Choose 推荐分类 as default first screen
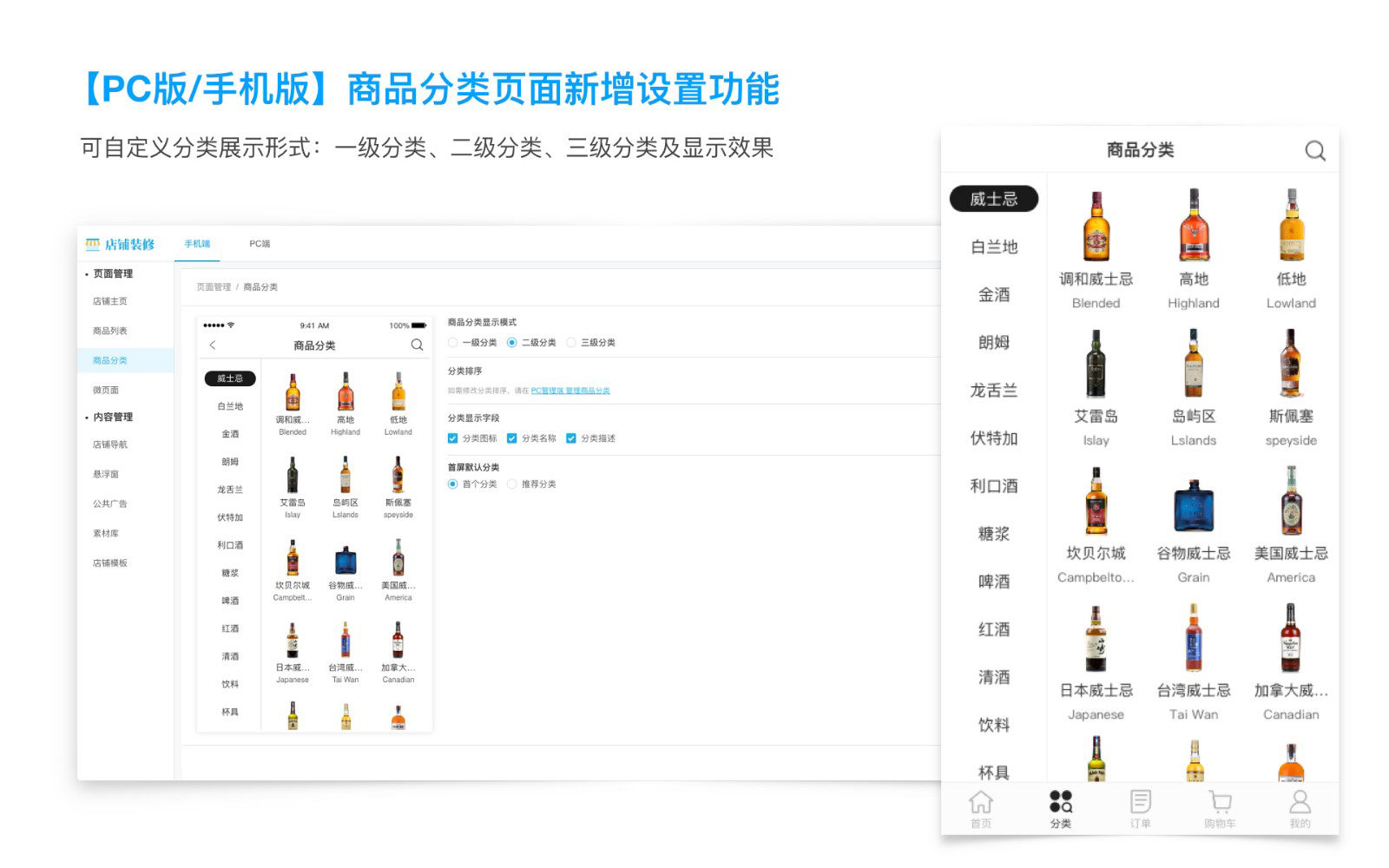The width and height of the screenshot is (1389, 868). 512,484
